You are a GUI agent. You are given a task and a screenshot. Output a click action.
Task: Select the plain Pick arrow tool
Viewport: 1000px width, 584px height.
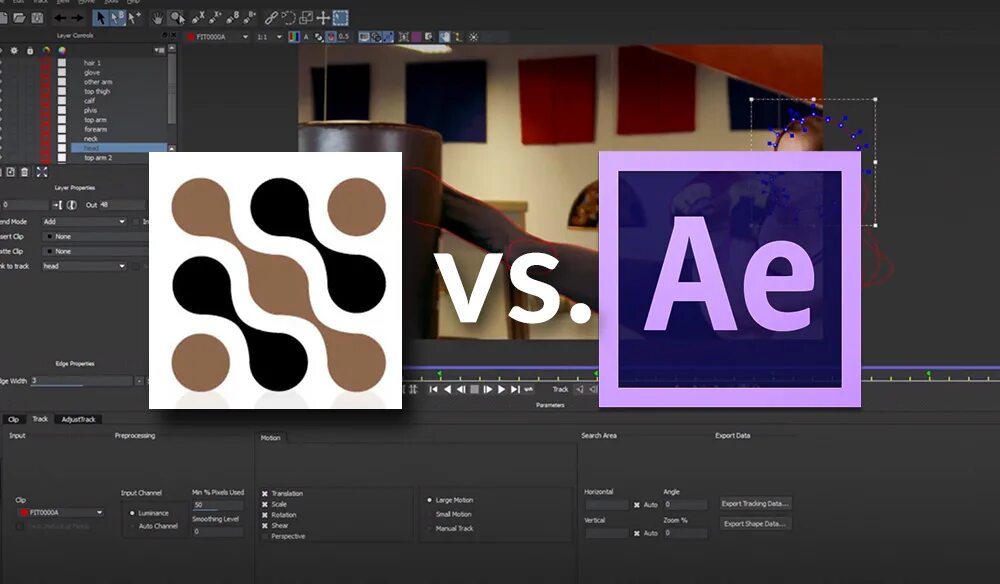(99, 18)
